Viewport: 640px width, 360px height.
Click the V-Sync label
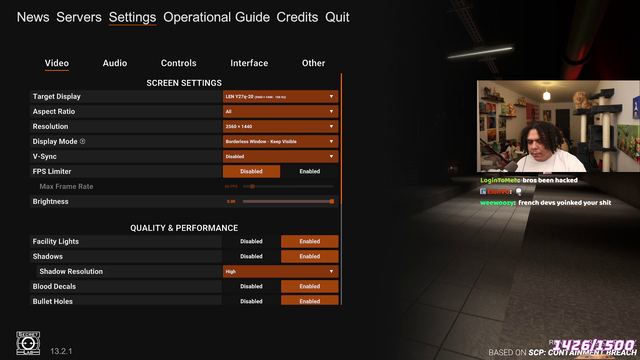(x=44, y=156)
